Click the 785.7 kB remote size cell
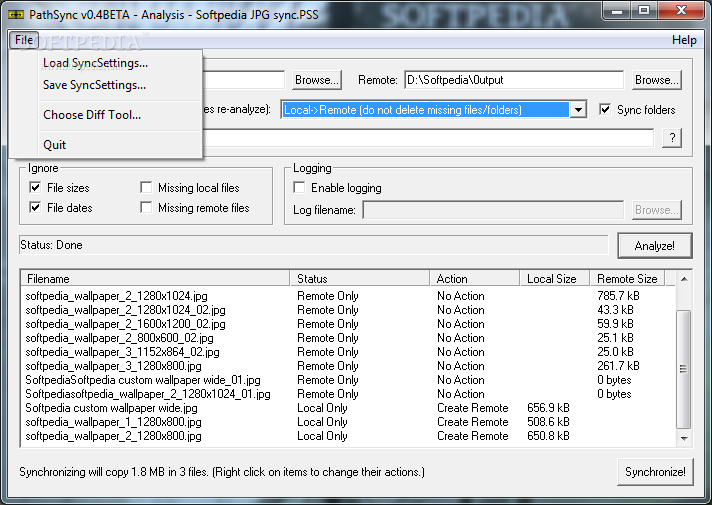This screenshot has height=505, width=712. coord(618,296)
